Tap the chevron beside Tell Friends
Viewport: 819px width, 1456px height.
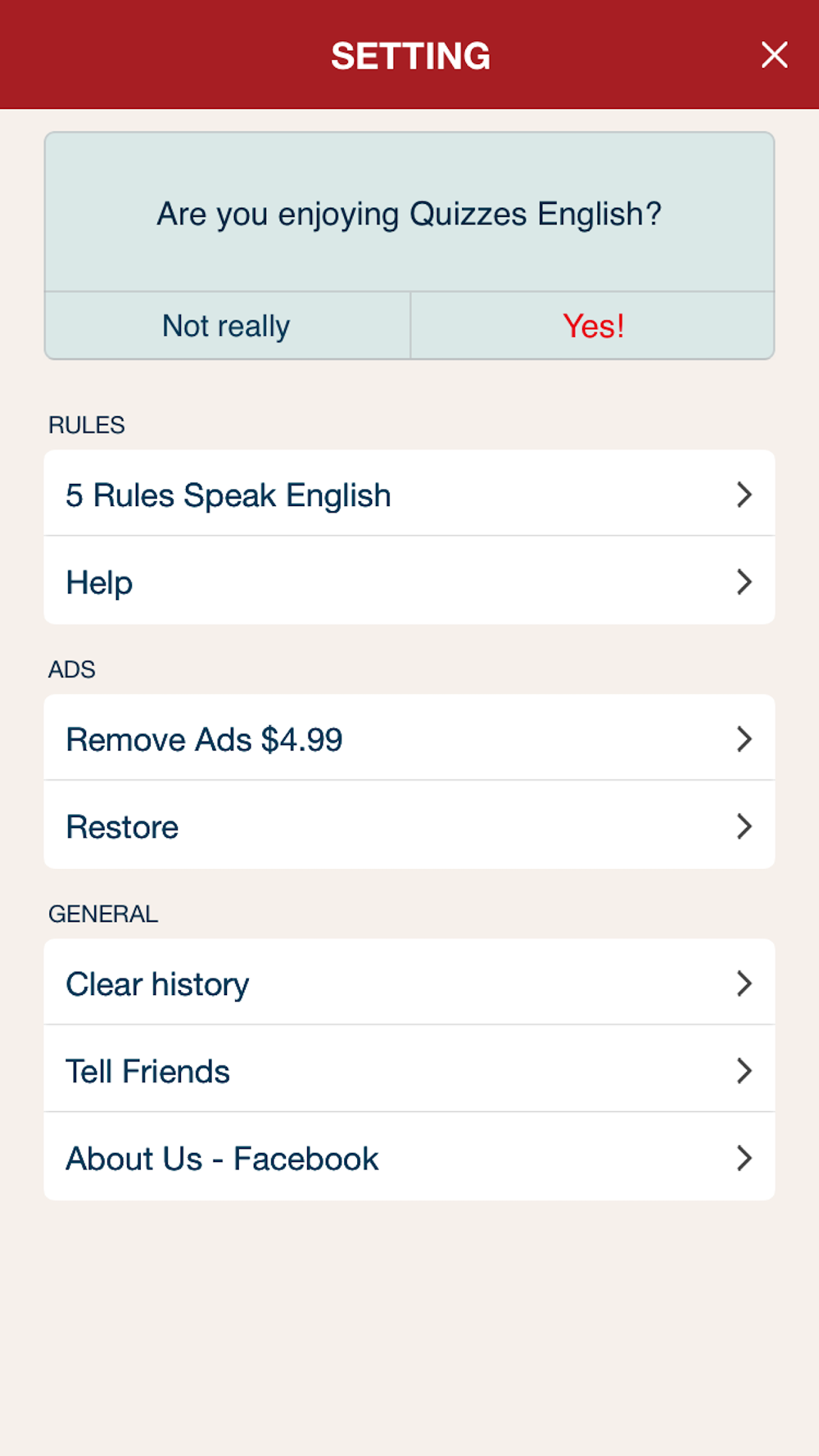(x=744, y=1071)
